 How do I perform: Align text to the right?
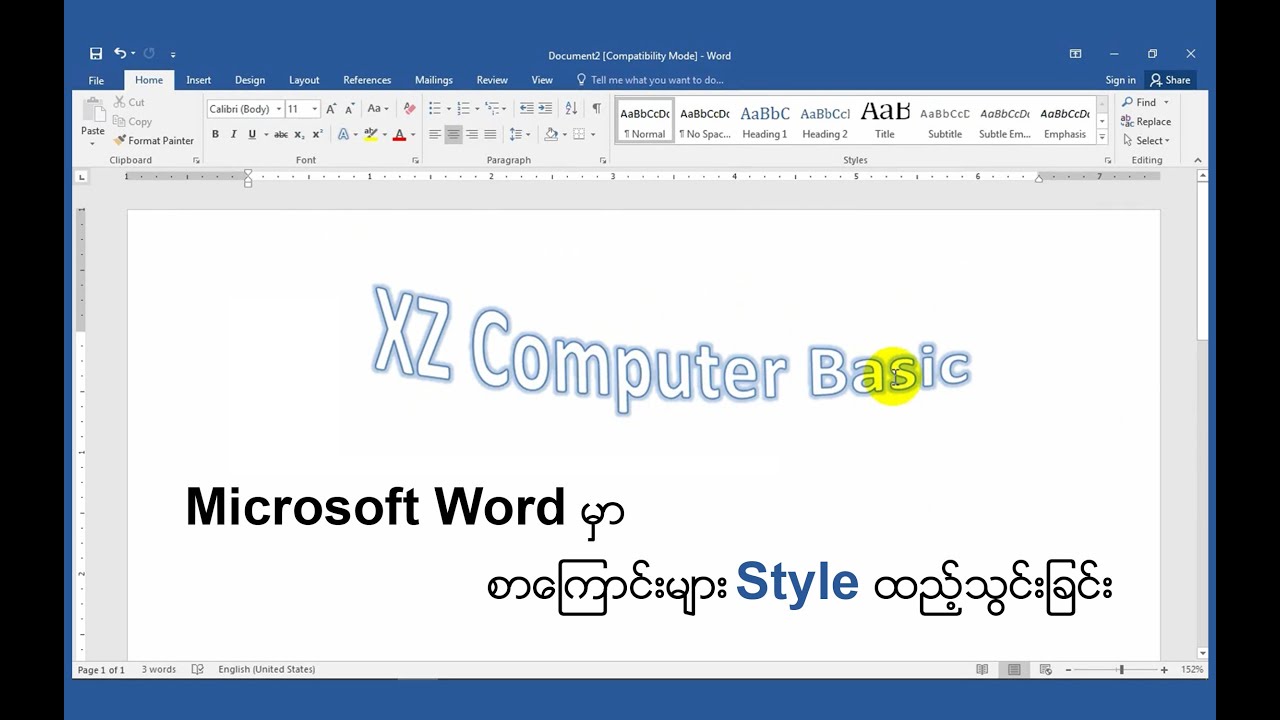tap(472, 135)
